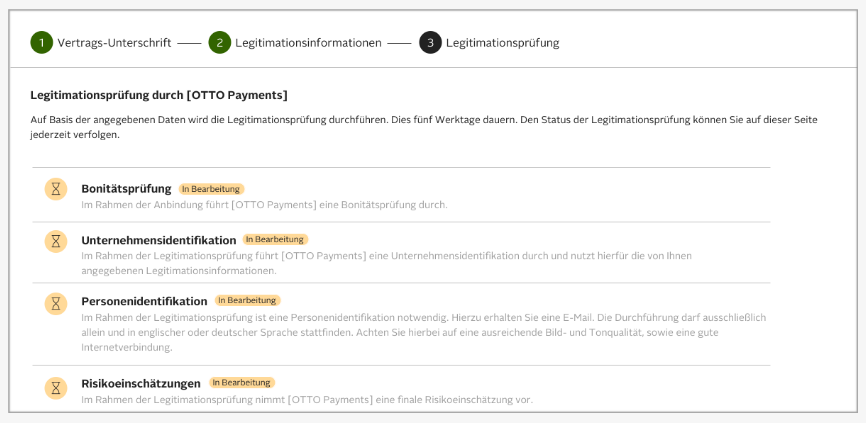Click the black step 3 circle
866x423 pixels.
[430, 43]
